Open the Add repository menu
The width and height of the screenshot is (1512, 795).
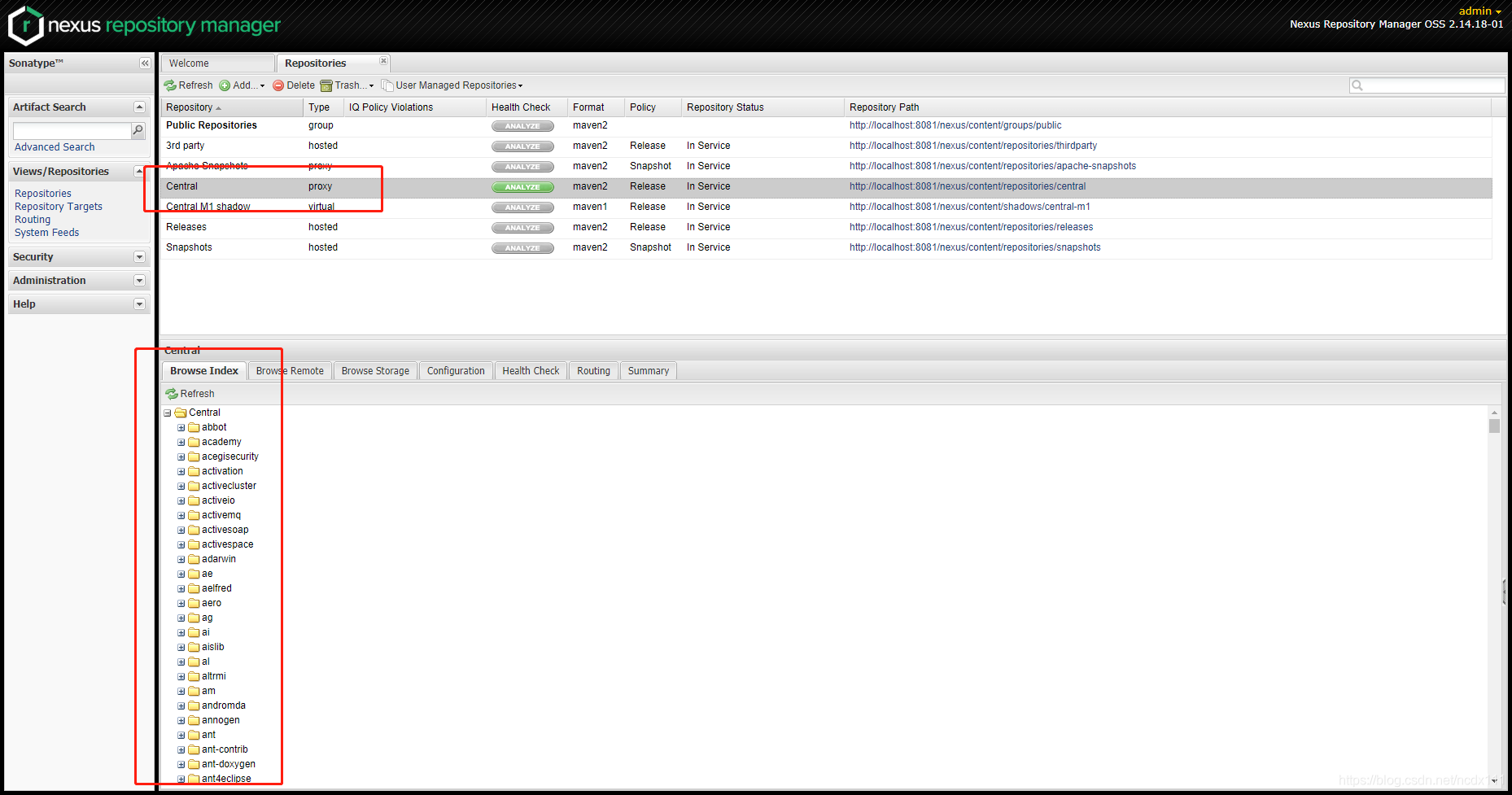(242, 85)
